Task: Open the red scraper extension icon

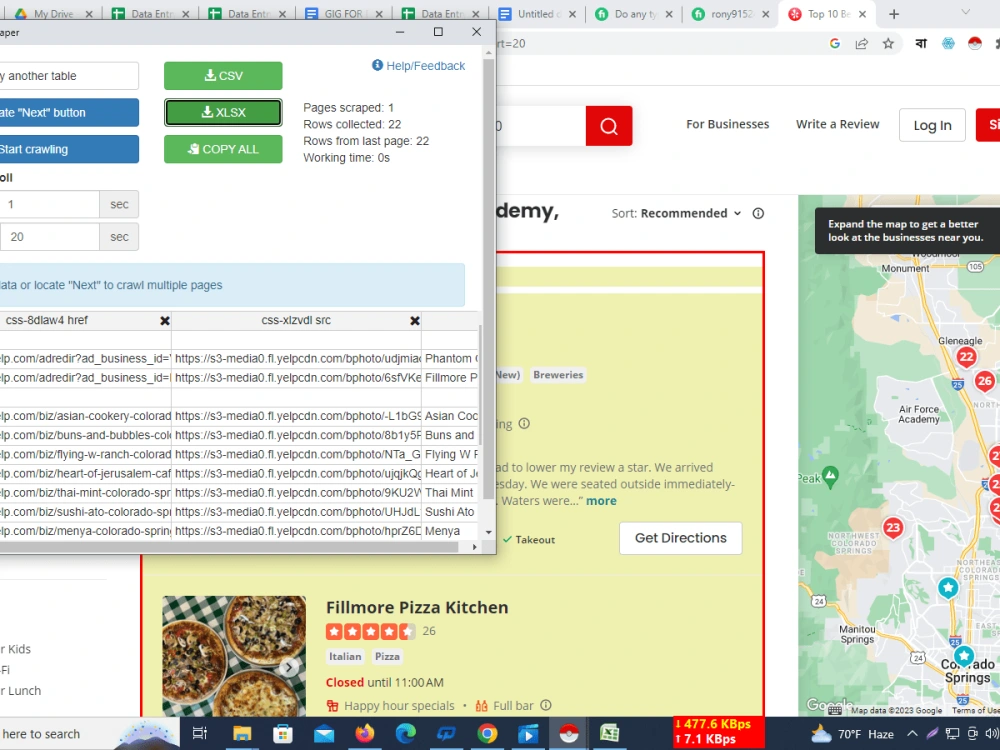Action: pyautogui.click(x=974, y=43)
